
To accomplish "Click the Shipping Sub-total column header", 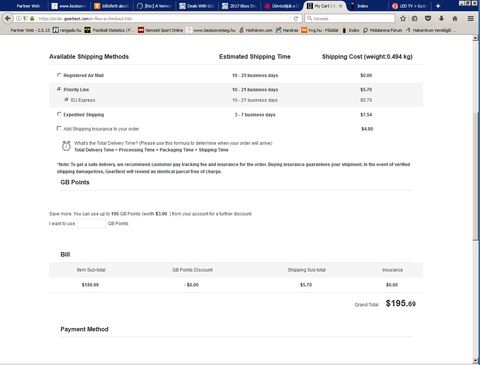I will (307, 270).
